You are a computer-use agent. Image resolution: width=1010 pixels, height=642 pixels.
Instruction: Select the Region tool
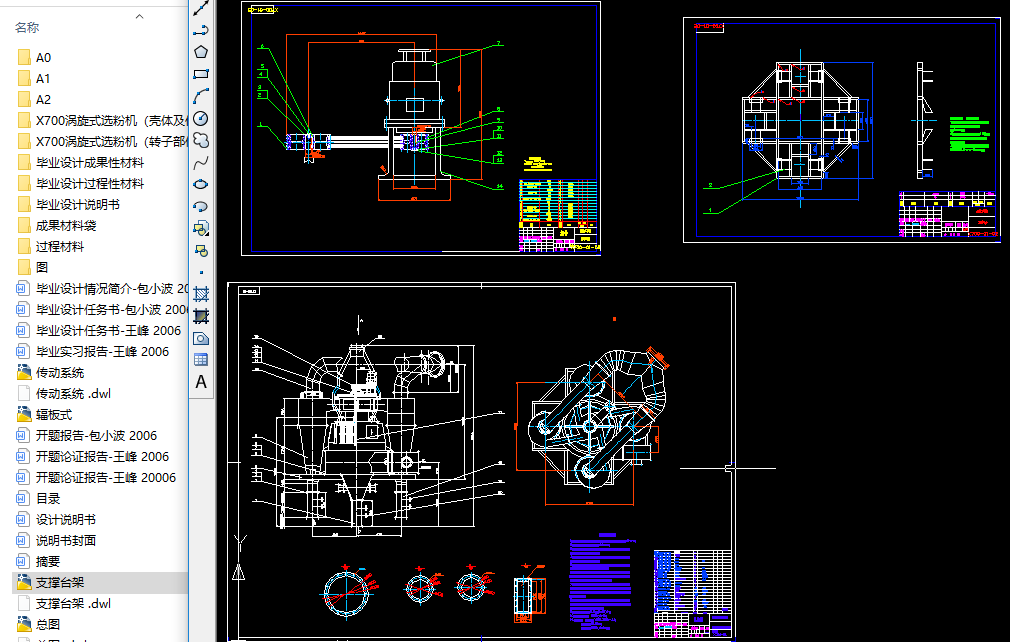(x=201, y=339)
